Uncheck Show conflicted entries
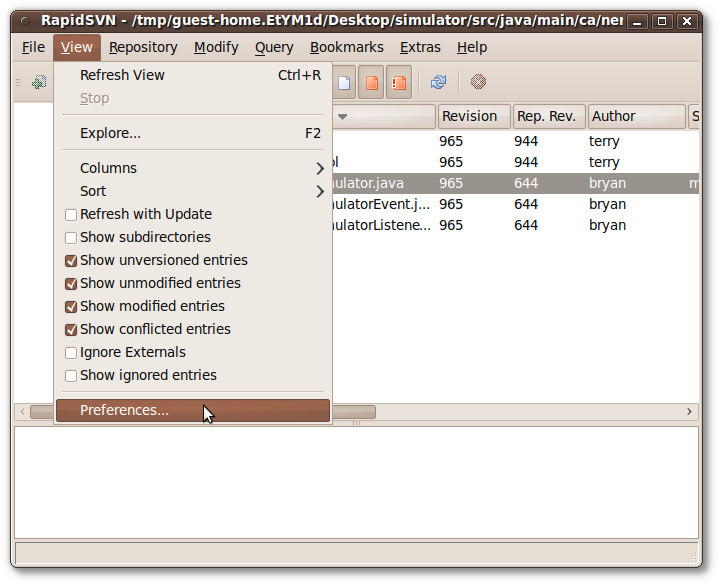This screenshot has height=585, width=720. point(71,330)
